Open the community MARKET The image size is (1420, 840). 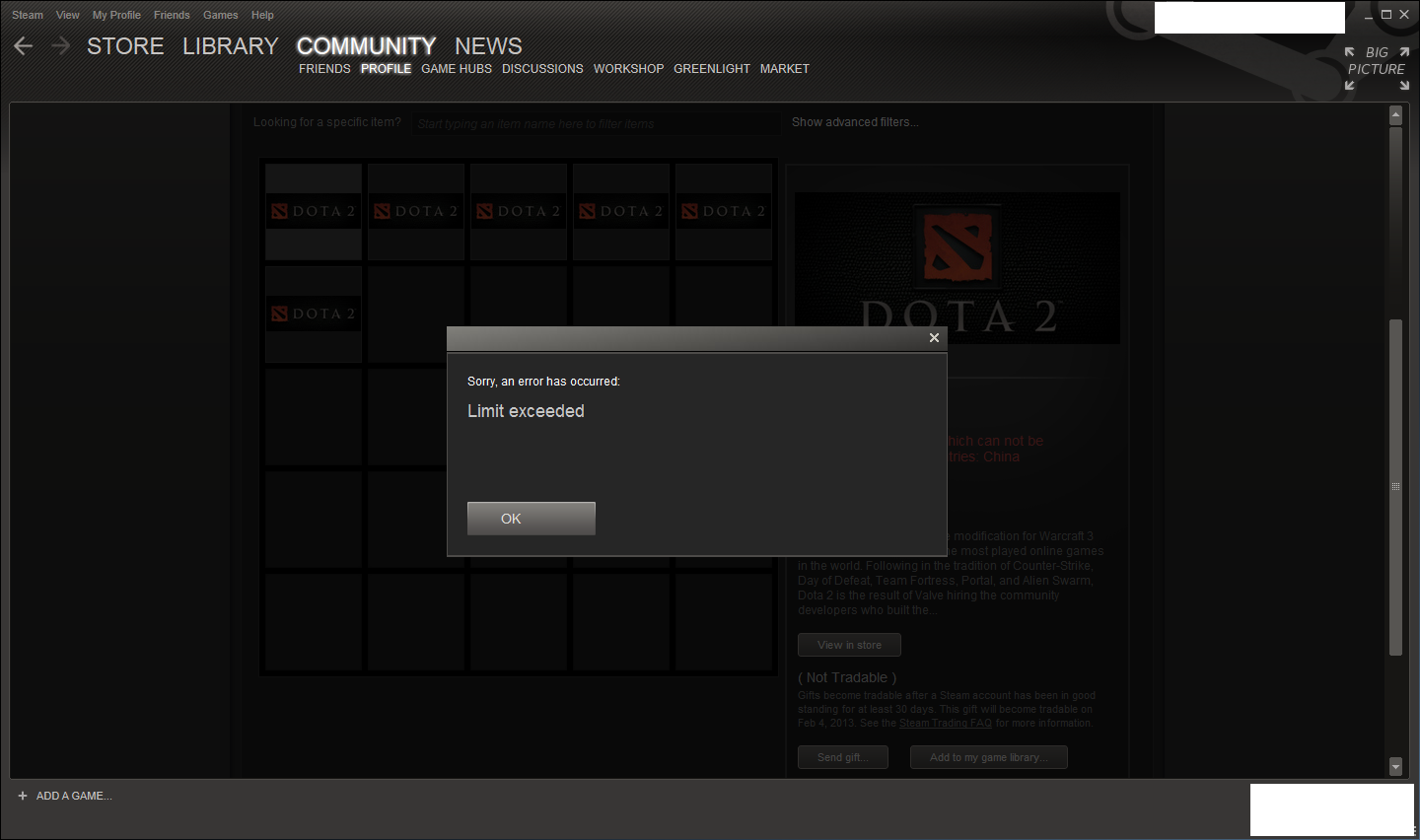pos(785,69)
